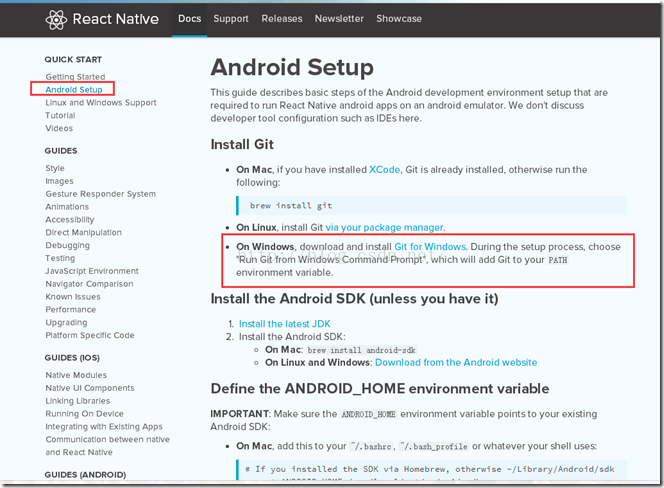Go to the Releases tab
This screenshot has width=664, height=488.
(x=282, y=19)
